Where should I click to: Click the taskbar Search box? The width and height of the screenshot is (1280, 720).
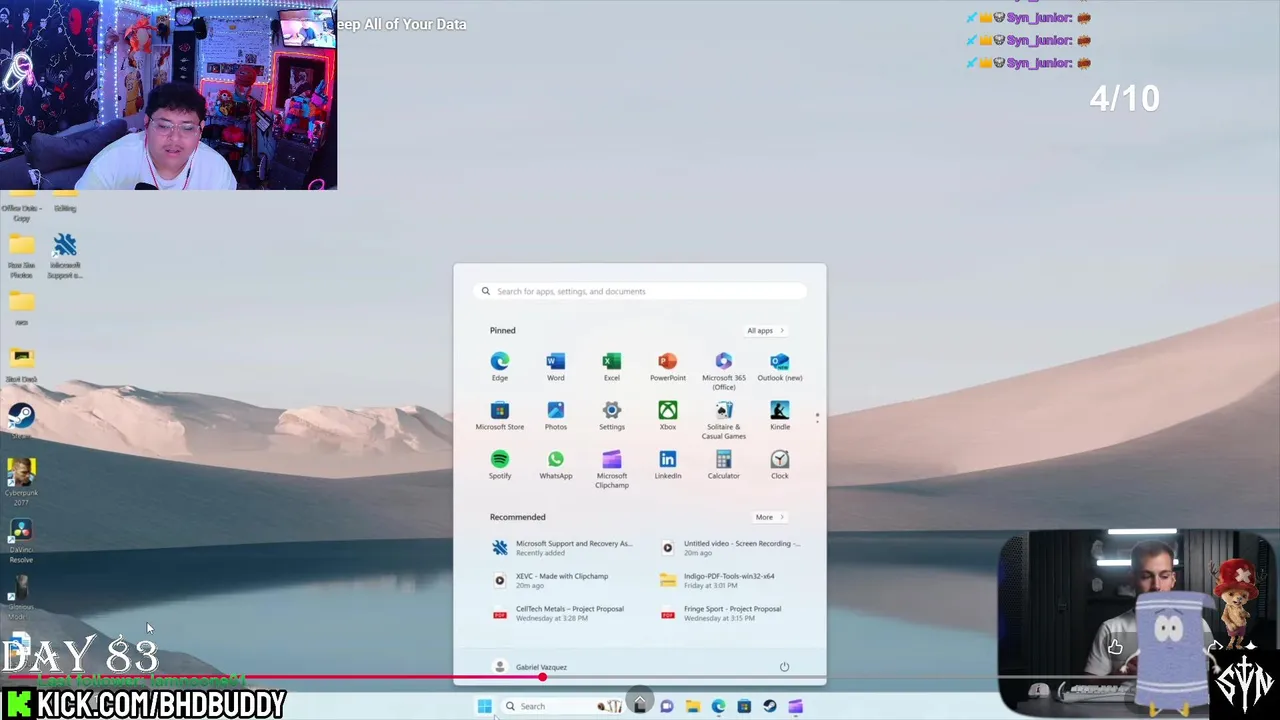pyautogui.click(x=563, y=706)
